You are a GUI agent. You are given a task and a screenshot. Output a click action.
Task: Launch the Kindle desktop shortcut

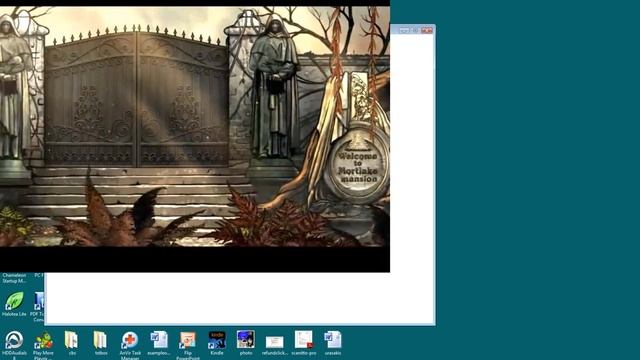tap(217, 343)
